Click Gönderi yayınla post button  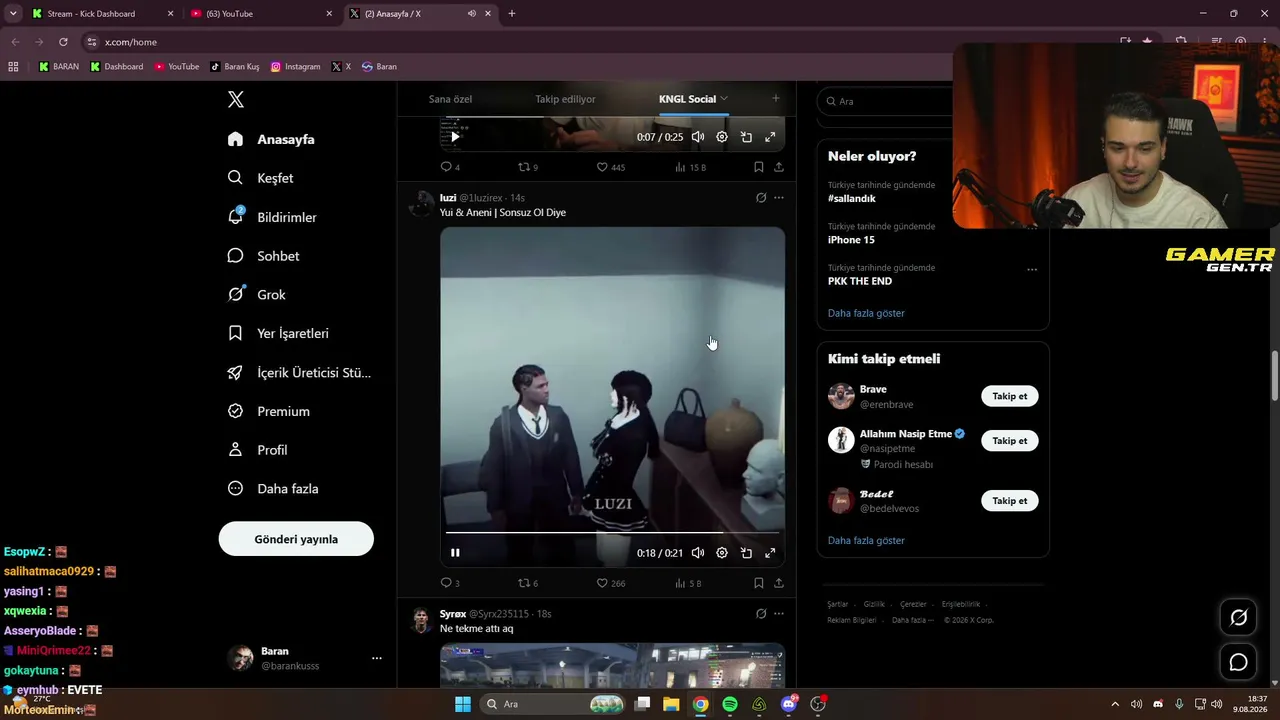[296, 539]
